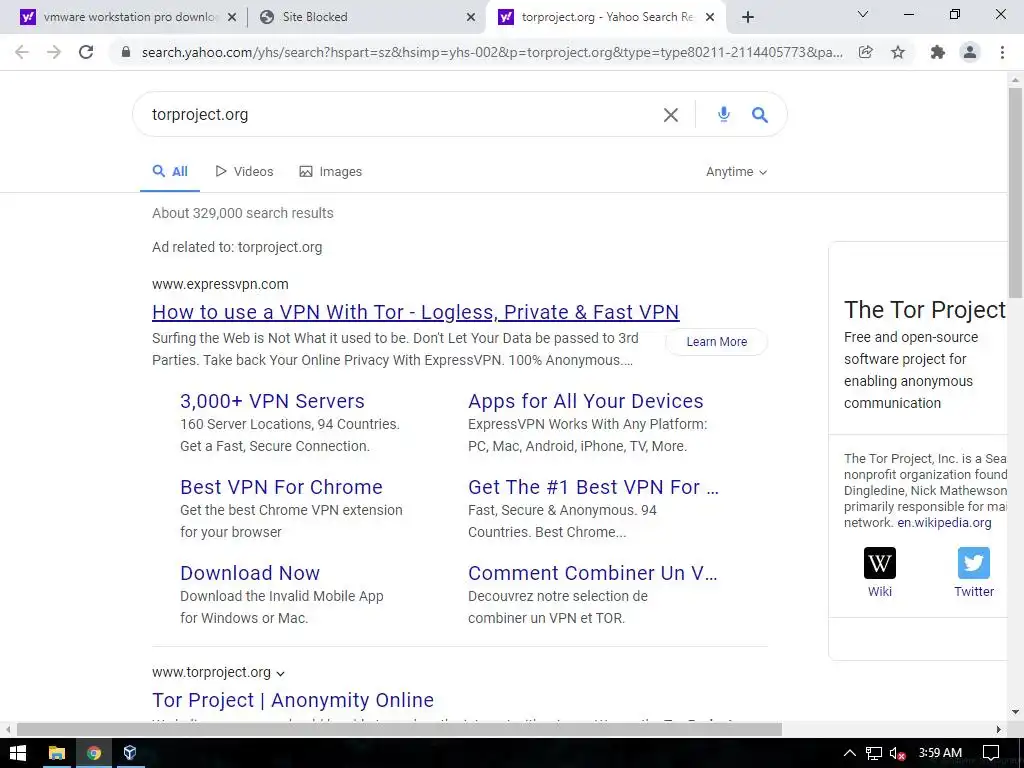Click the vertical scrollbar thumb
This screenshot has width=1024, height=768.
(1015, 193)
